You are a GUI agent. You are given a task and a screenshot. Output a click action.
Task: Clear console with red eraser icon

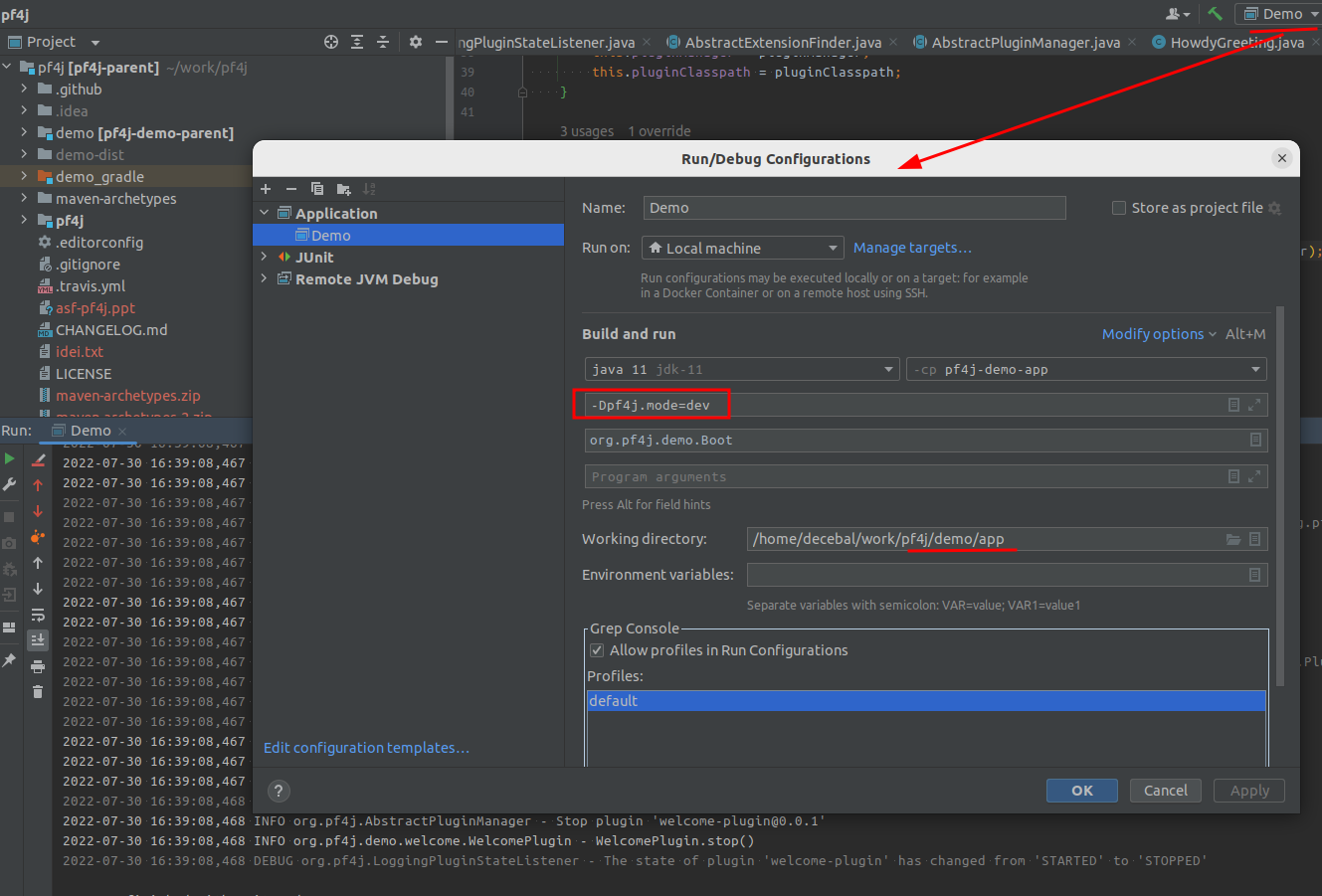pyautogui.click(x=38, y=459)
